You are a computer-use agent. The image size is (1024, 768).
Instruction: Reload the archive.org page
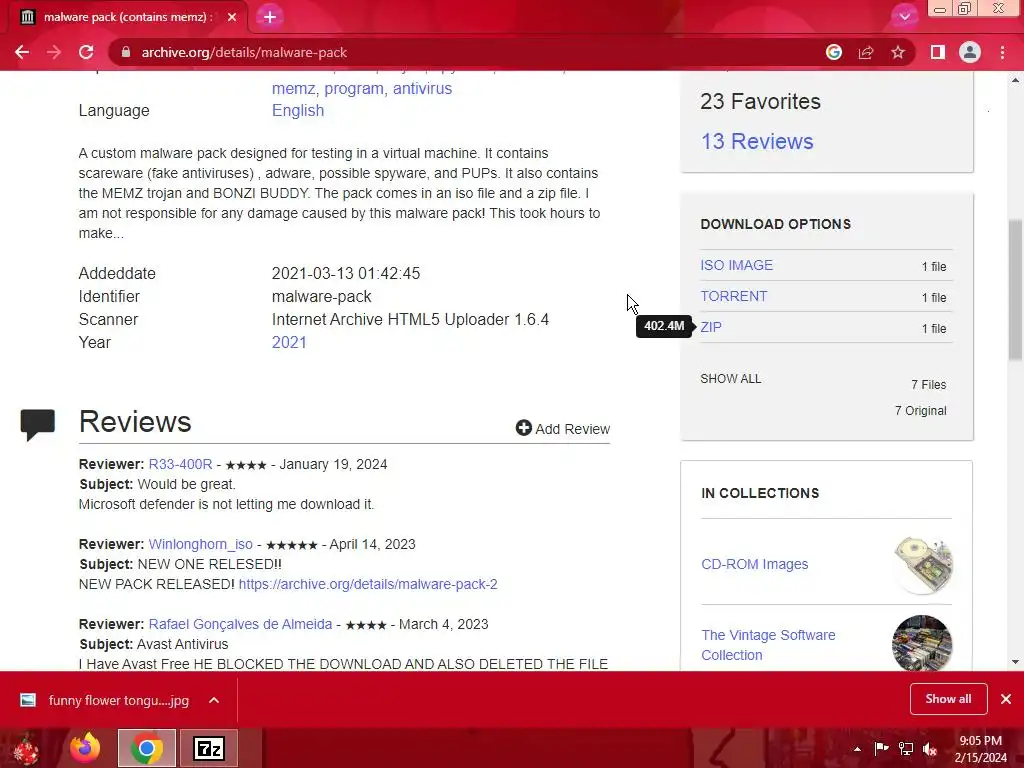(86, 52)
